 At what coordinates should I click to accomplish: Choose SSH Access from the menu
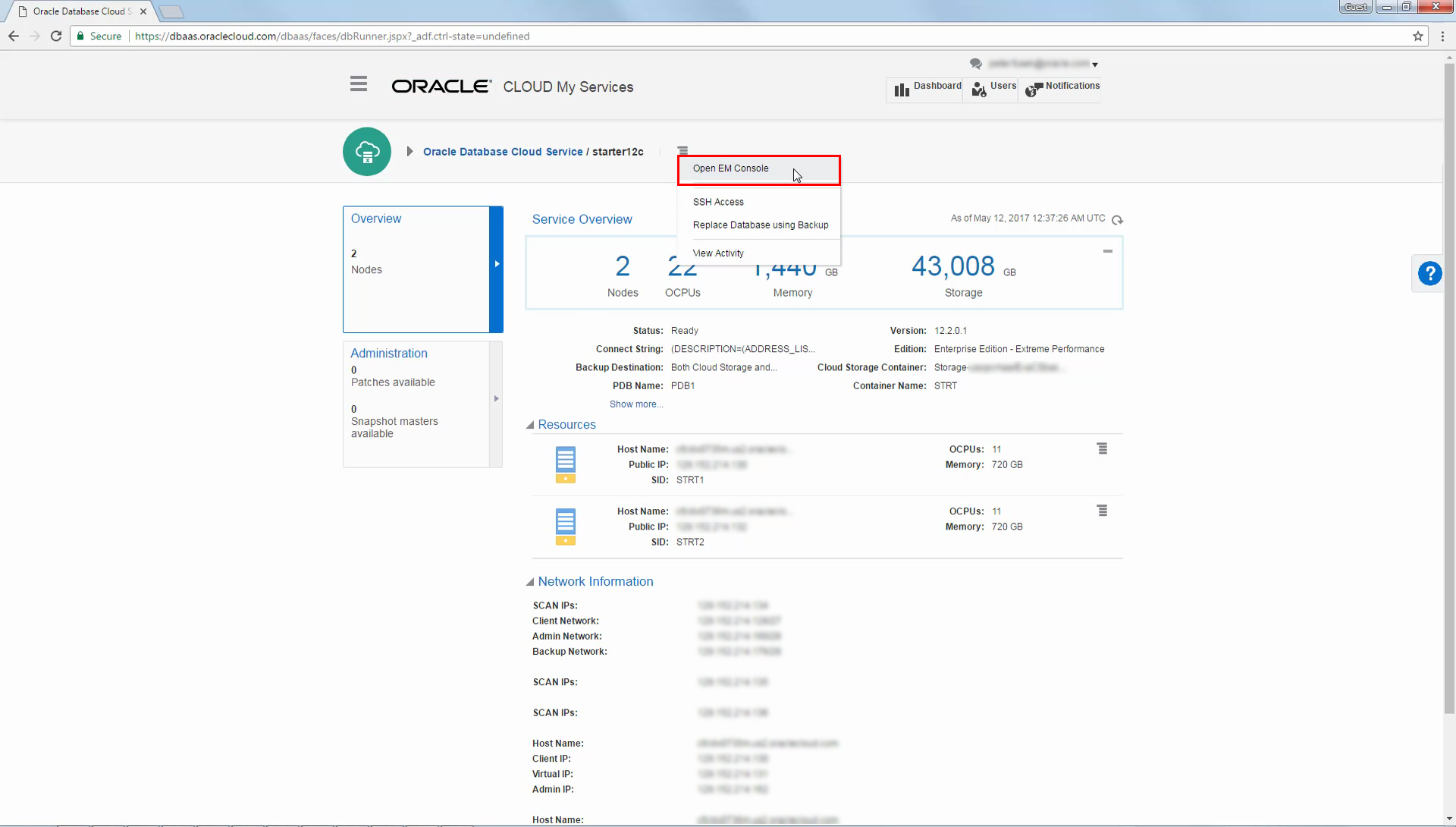[x=718, y=203]
